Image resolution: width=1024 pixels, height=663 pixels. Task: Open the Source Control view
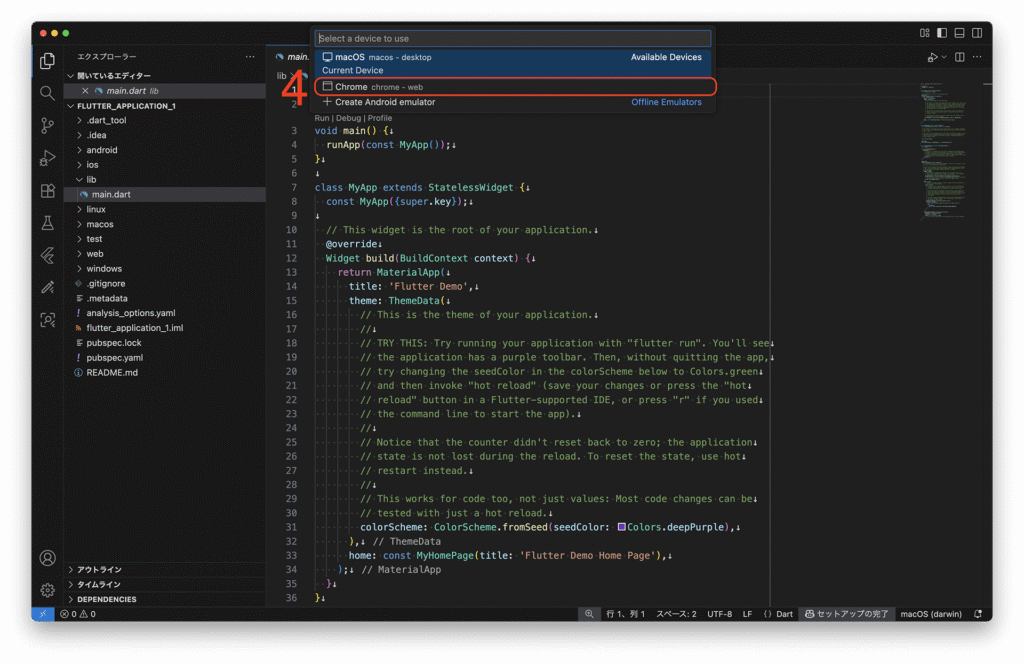[x=47, y=125]
